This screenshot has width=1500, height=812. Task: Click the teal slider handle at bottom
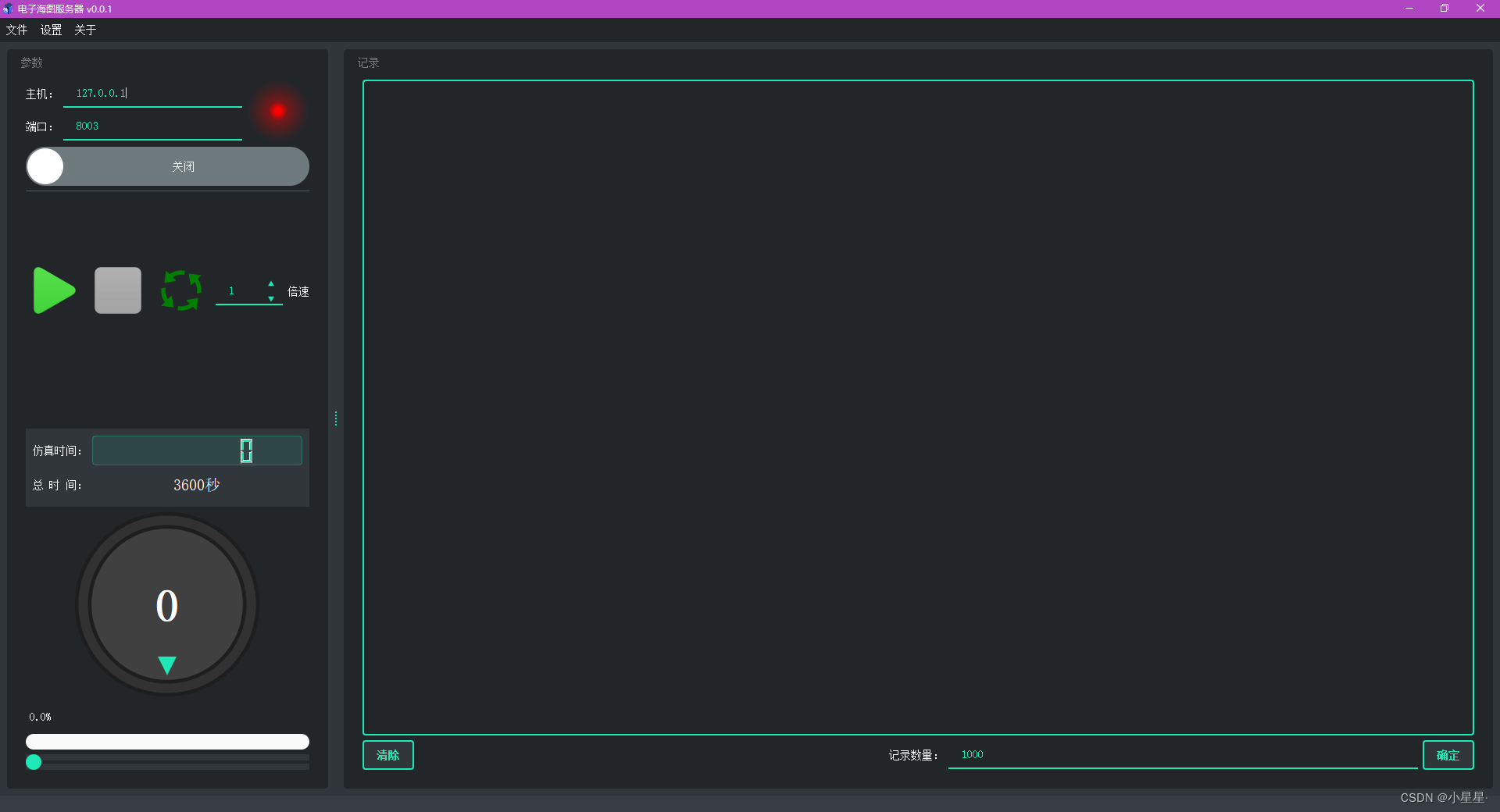click(x=34, y=762)
